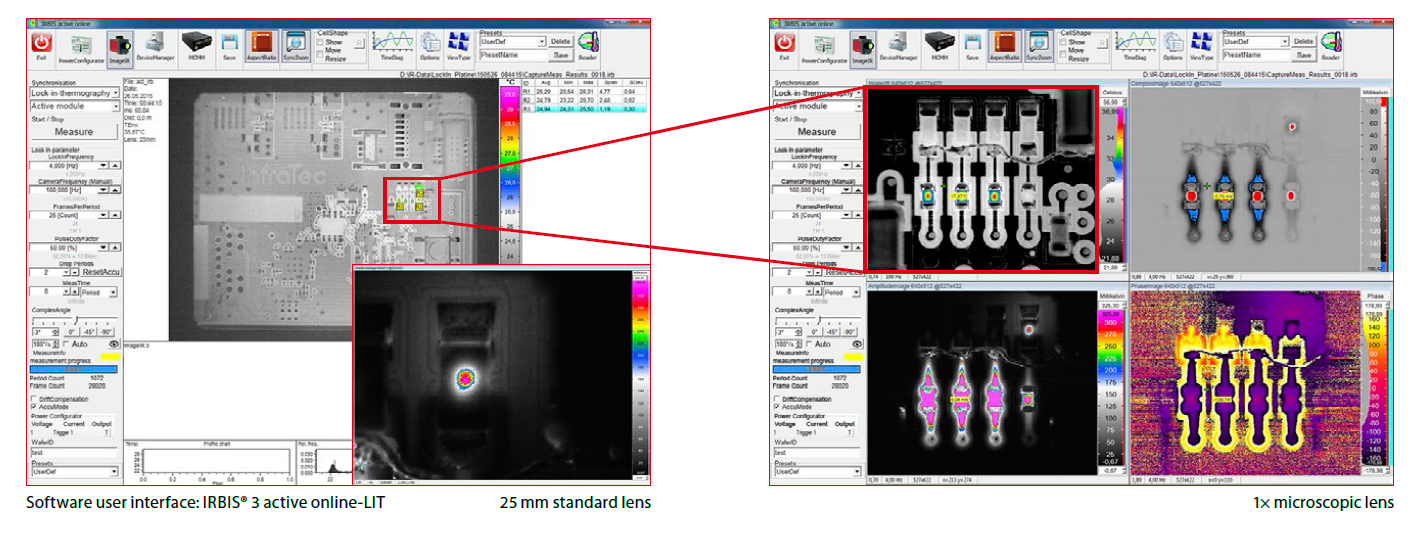Launch Reader thermometer icon in left window
Image resolution: width=1421 pixels, height=535 pixels.
(x=588, y=46)
